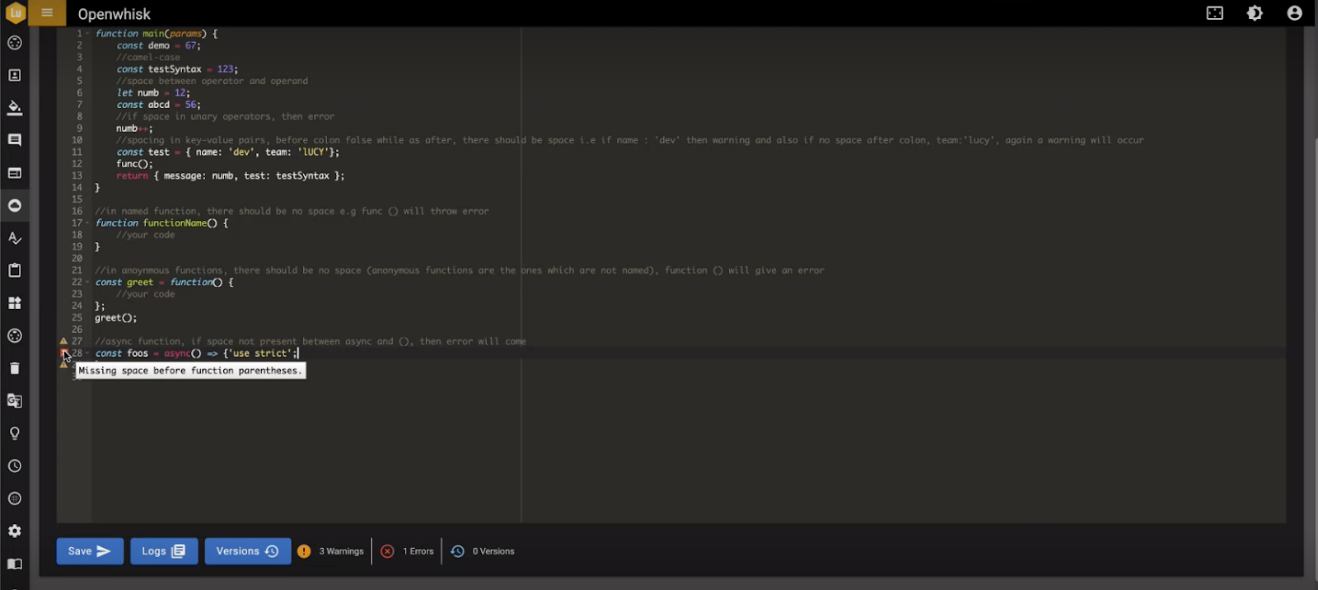Collapse greet function fold at line 22
The image size is (1318, 590).
88,282
